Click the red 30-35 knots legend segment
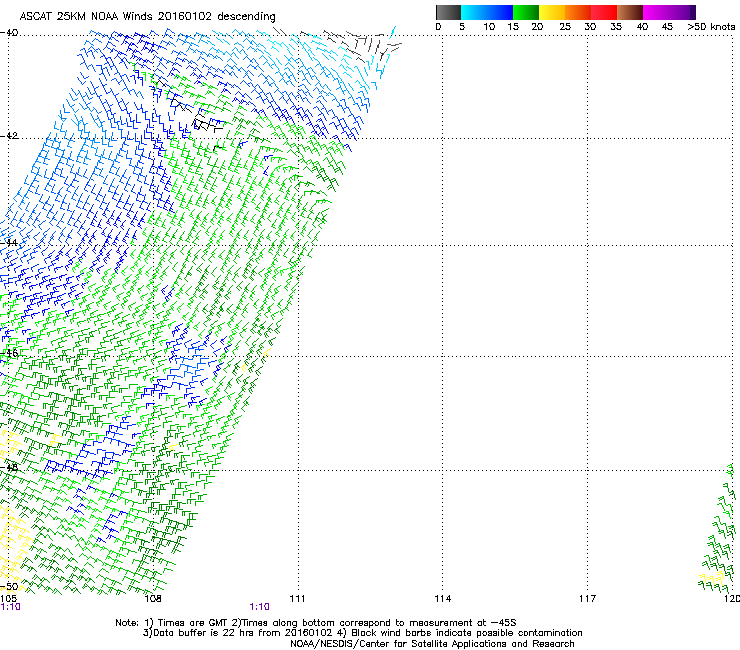Viewport: 740px width, 650px height. (x=604, y=12)
